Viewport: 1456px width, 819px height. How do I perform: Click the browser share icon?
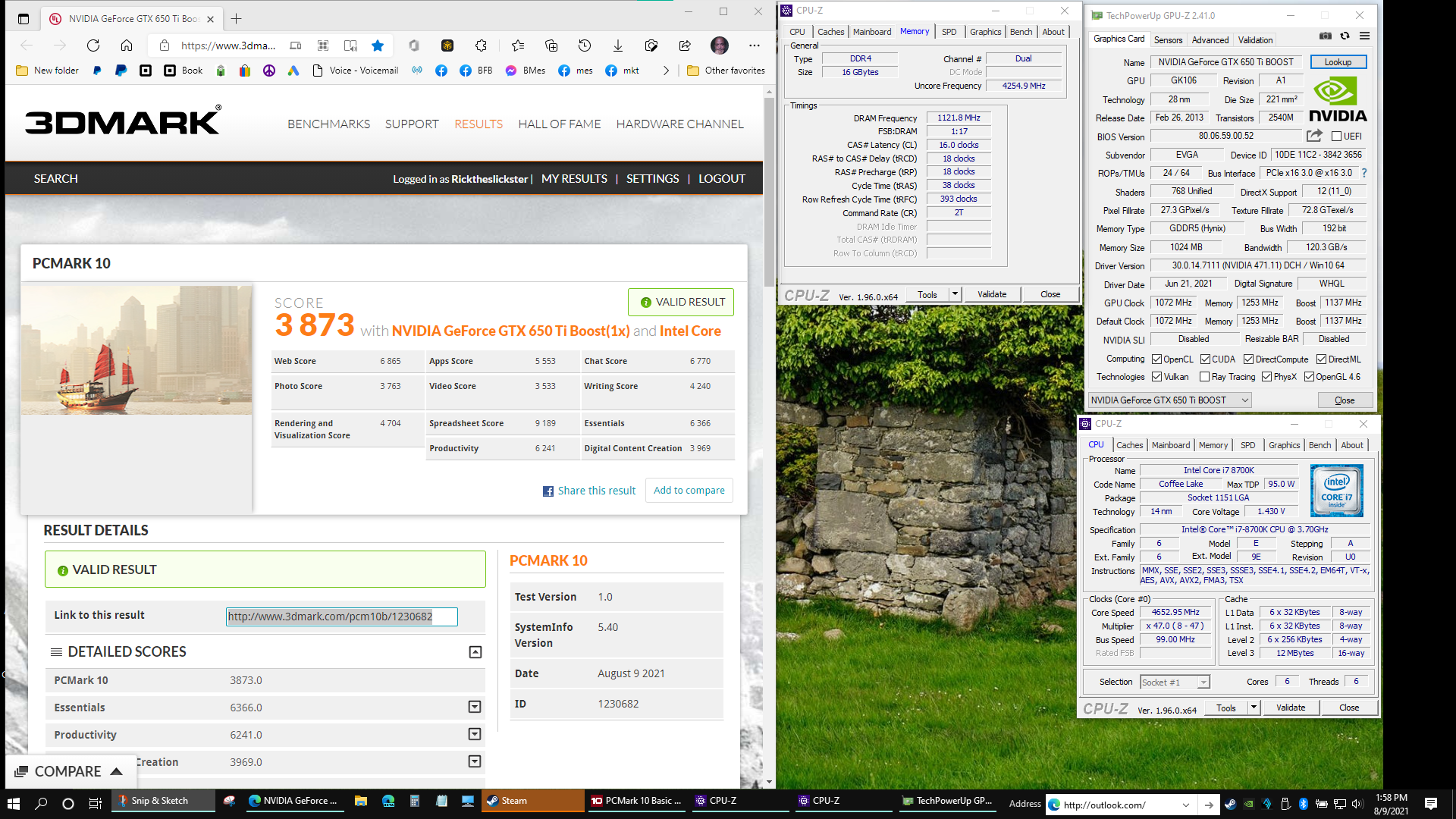coord(685,45)
